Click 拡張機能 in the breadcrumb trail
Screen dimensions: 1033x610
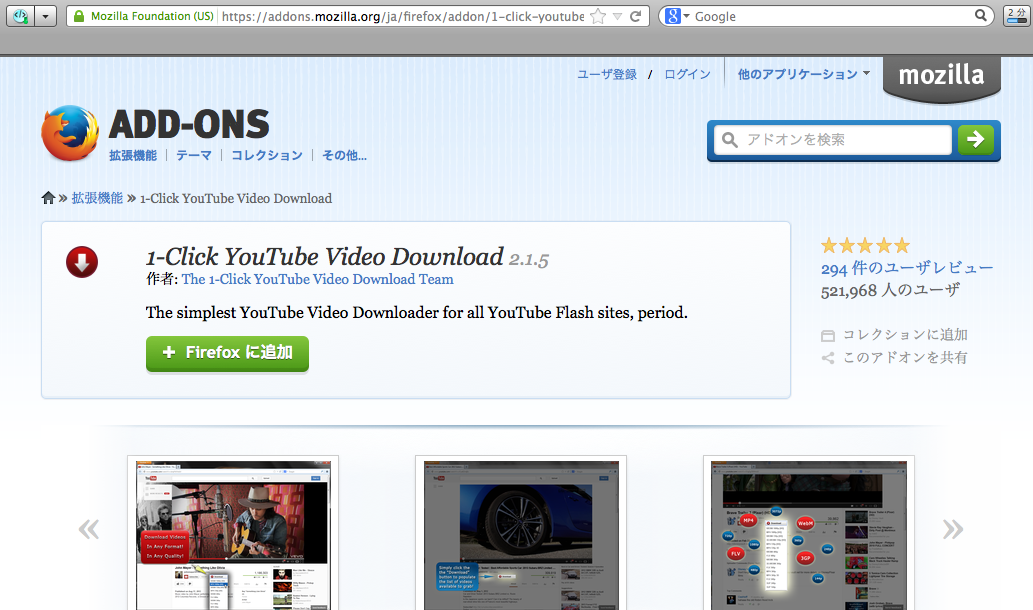(x=97, y=198)
